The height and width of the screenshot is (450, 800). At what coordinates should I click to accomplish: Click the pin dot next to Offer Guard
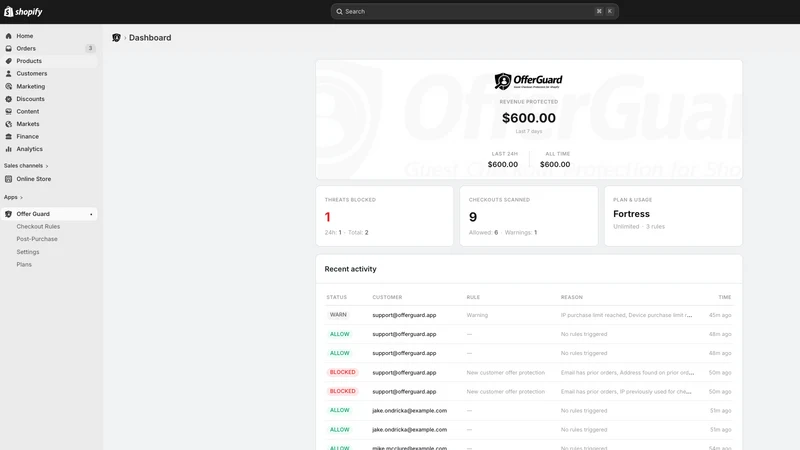click(x=91, y=214)
